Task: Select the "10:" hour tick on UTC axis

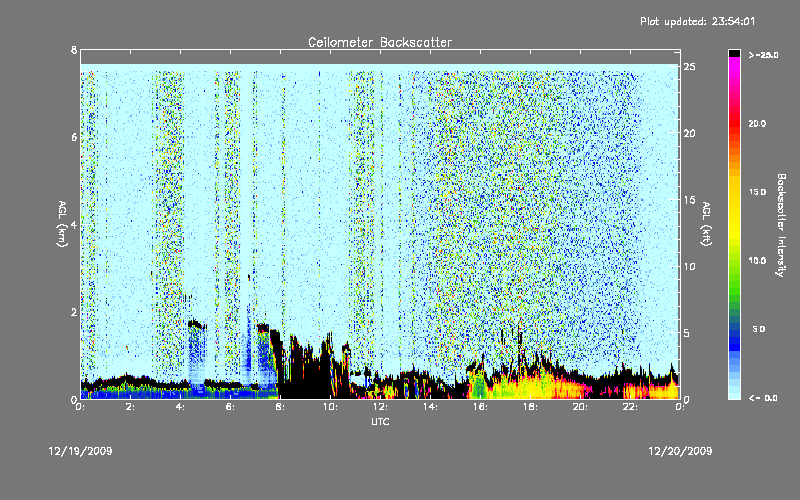Action: 330,407
